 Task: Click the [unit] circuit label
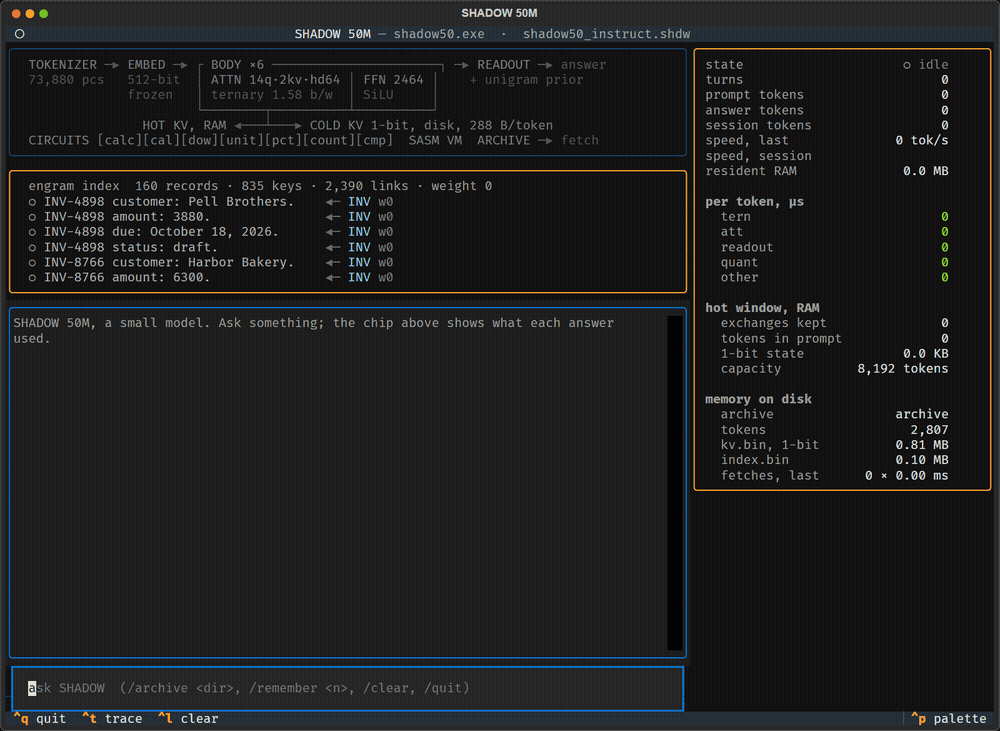click(x=241, y=140)
